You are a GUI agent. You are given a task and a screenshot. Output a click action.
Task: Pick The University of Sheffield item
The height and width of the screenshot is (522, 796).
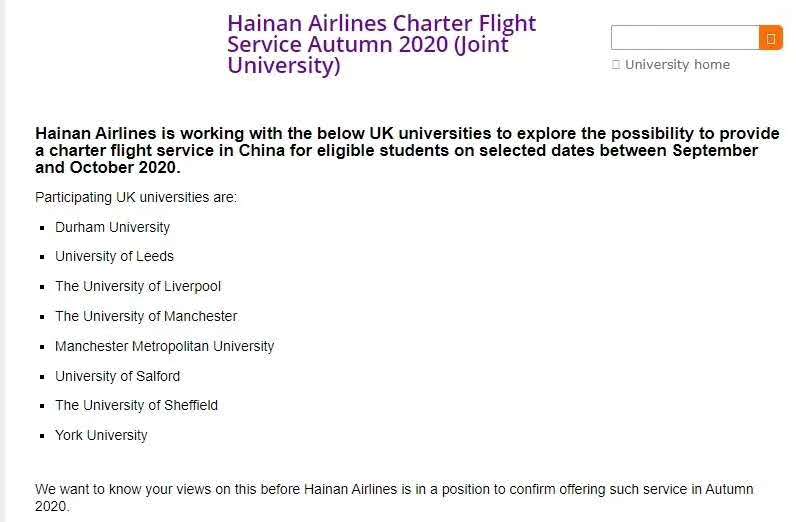pyautogui.click(x=136, y=405)
